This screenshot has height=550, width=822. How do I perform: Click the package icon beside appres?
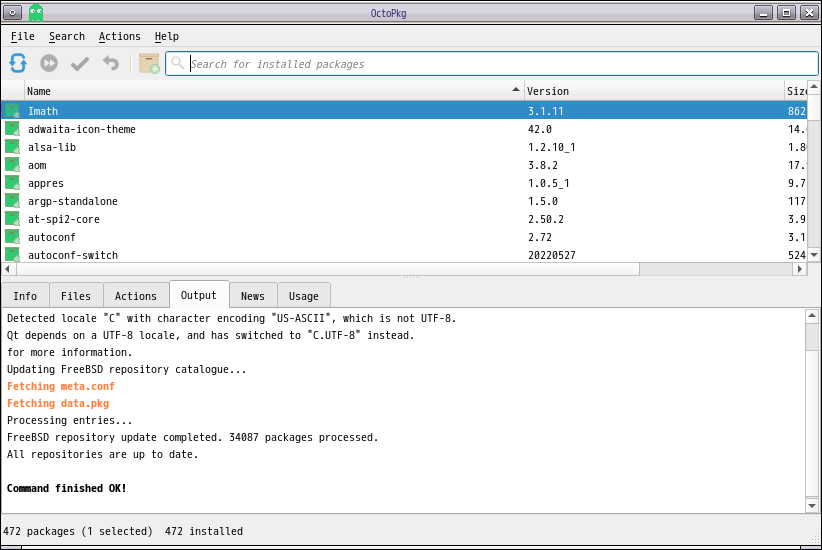coord(13,182)
